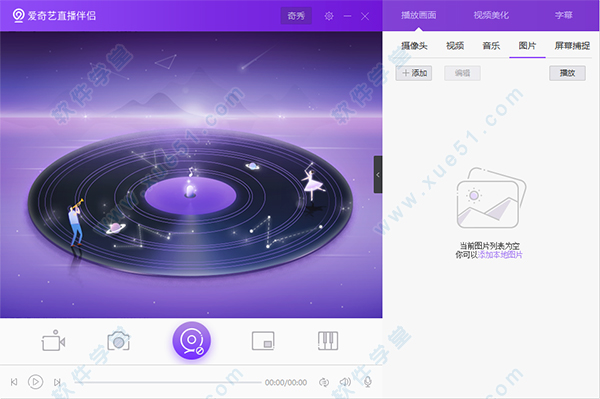Image resolution: width=600 pixels, height=399 pixels.
Task: Select the 摄像头 source tab
Action: [x=414, y=46]
